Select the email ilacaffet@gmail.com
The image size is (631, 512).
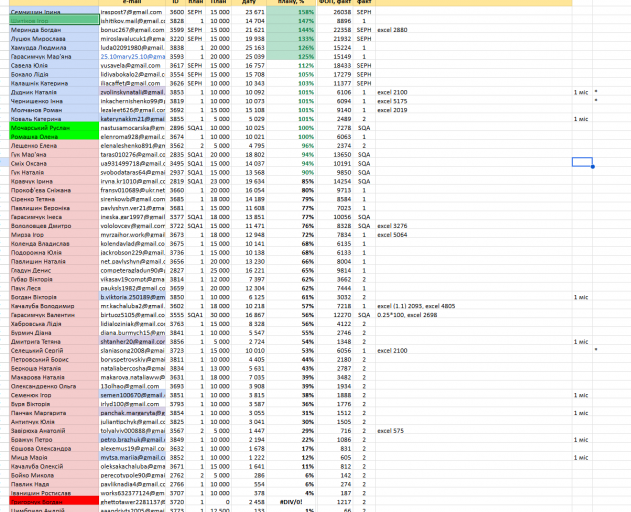pyautogui.click(x=132, y=83)
